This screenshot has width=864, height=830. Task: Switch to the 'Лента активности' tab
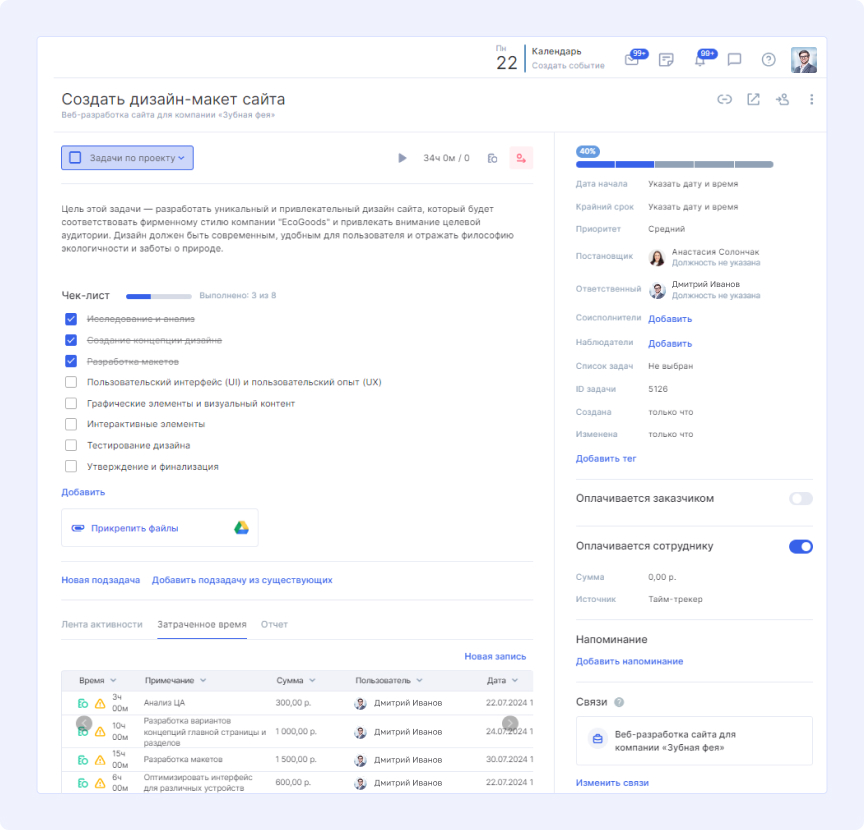click(x=102, y=624)
